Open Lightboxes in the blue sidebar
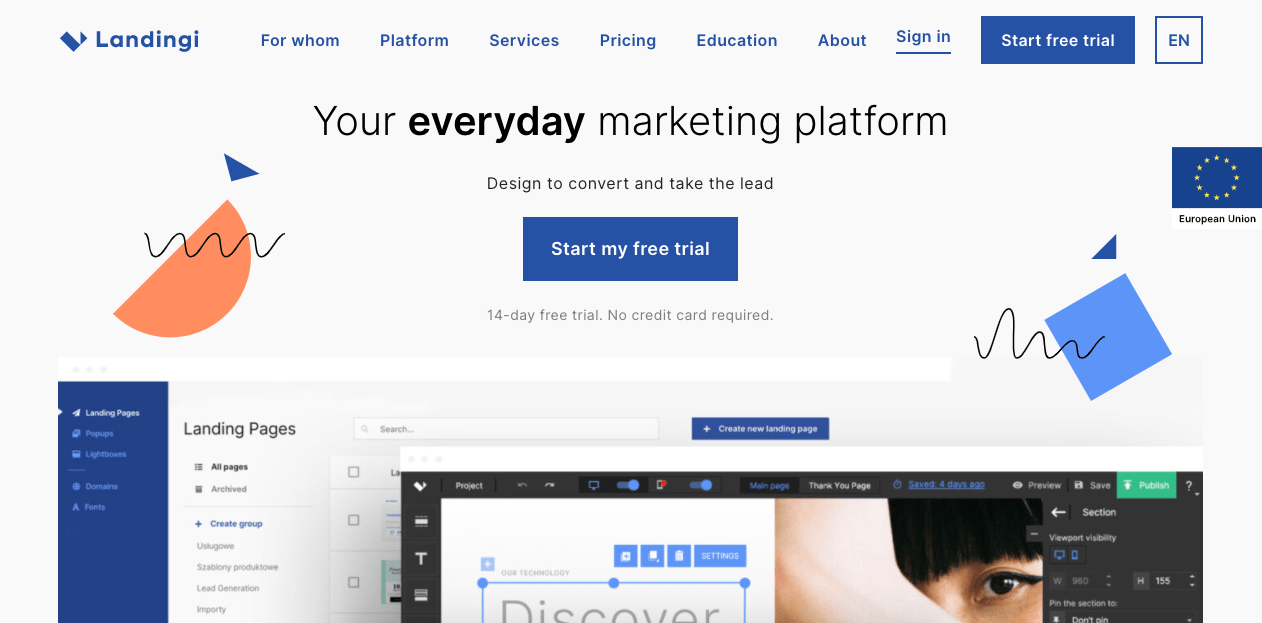The image size is (1262, 623). [99, 454]
